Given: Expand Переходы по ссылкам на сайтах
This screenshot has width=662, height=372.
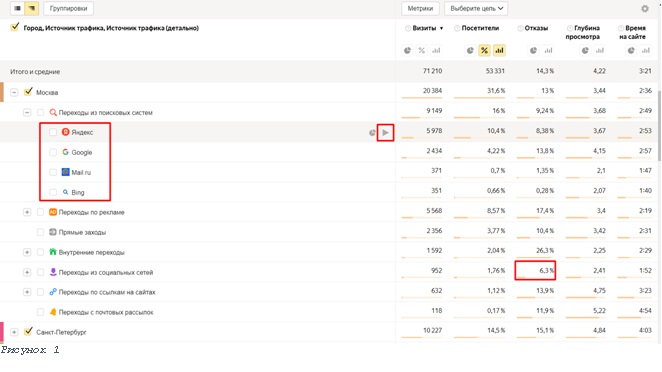Looking at the screenshot, I should click(x=27, y=292).
